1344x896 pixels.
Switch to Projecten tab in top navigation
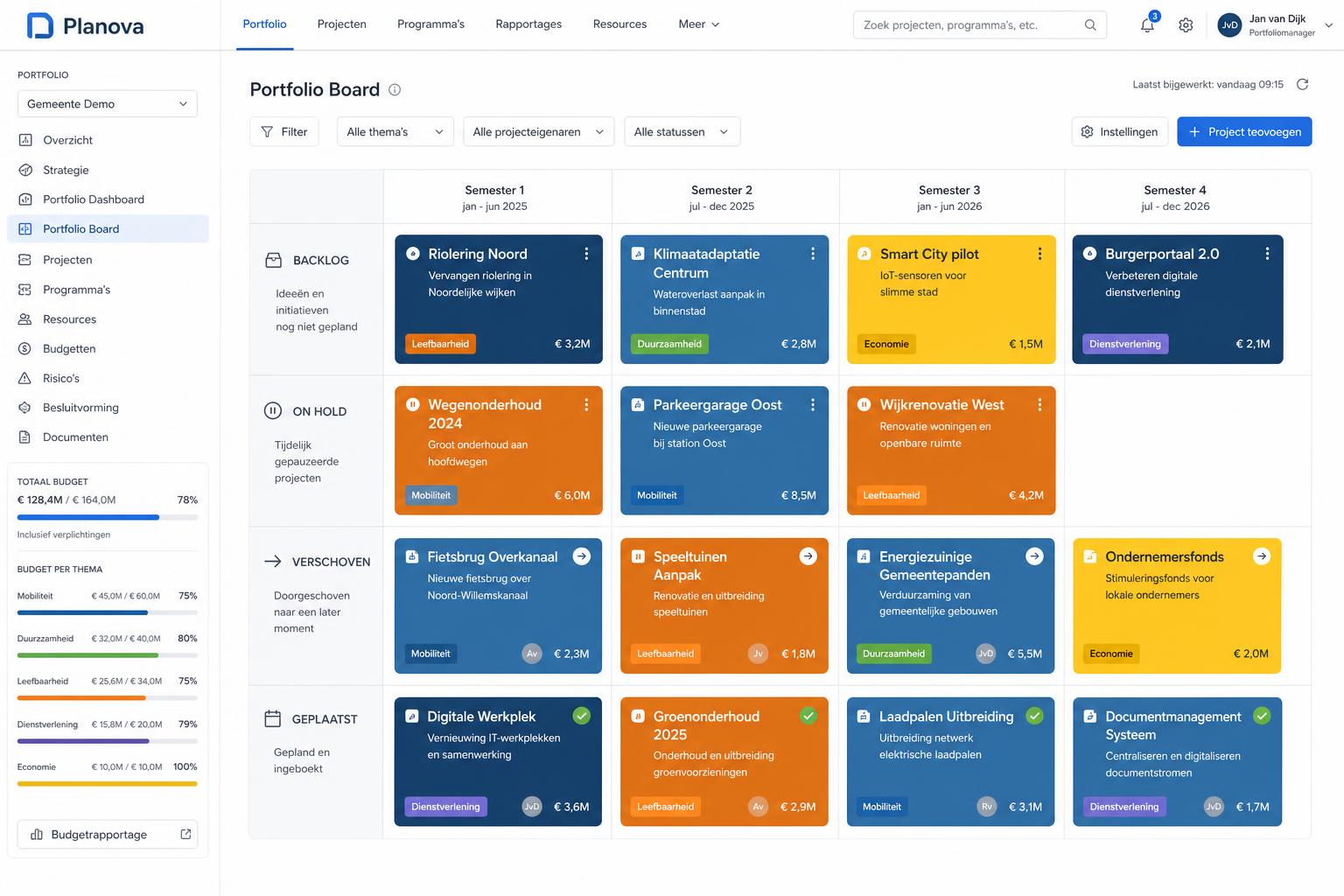tap(342, 24)
